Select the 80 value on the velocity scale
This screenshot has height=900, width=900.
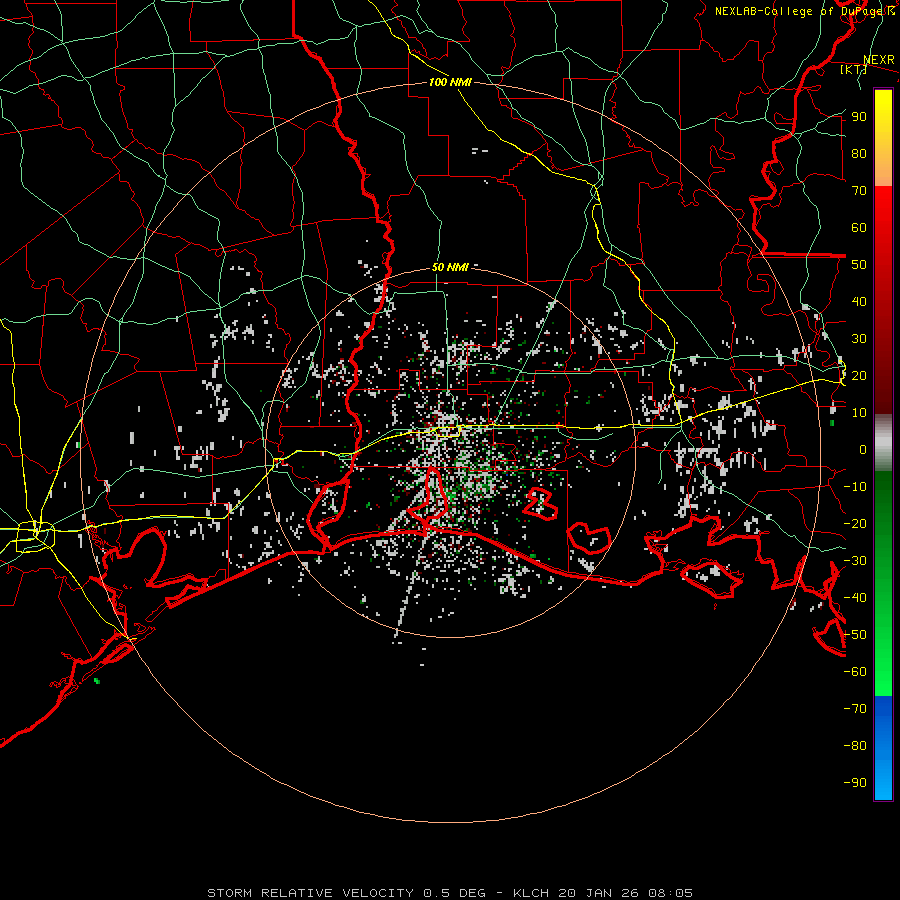(x=859, y=153)
